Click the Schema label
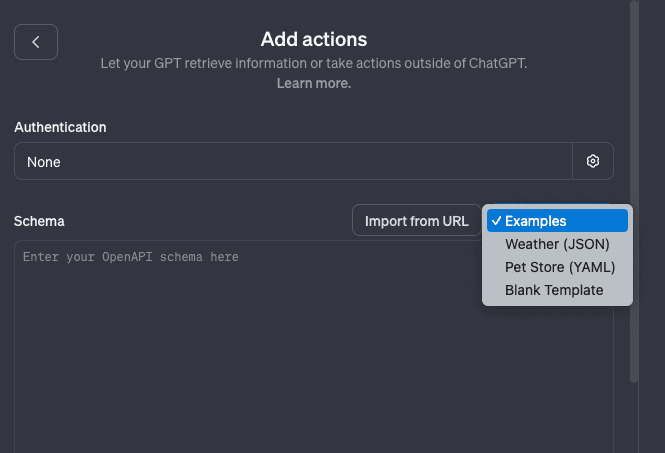Image resolution: width=665 pixels, height=453 pixels. [39, 221]
